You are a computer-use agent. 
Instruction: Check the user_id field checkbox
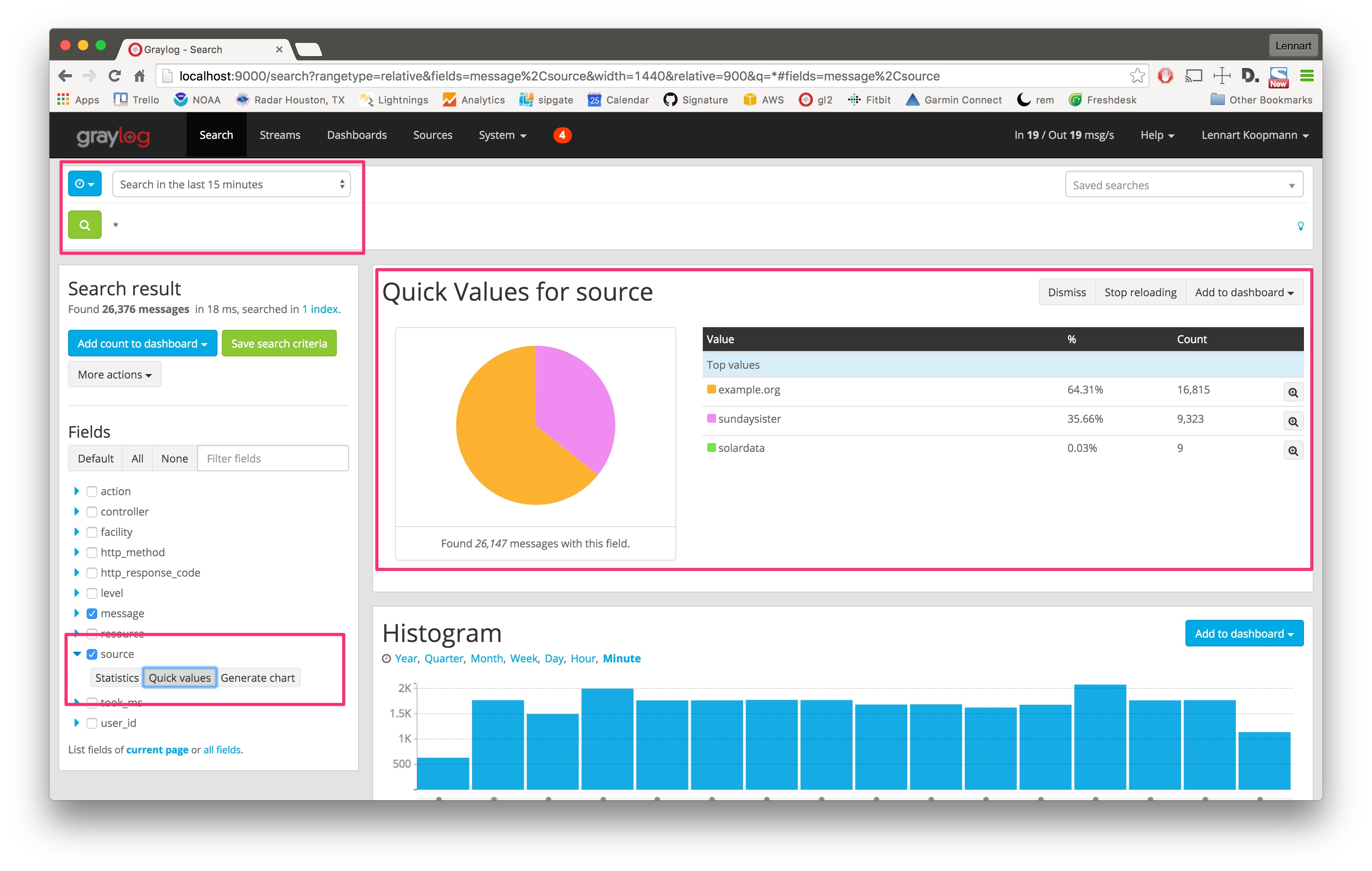(92, 723)
